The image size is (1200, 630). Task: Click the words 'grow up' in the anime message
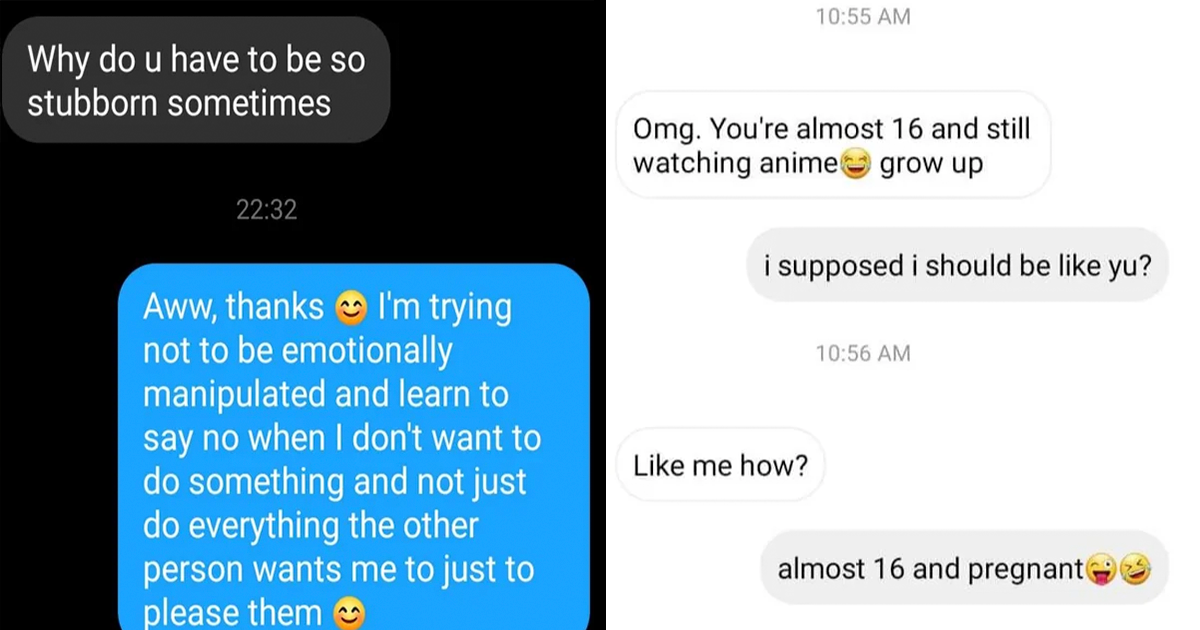(931, 163)
